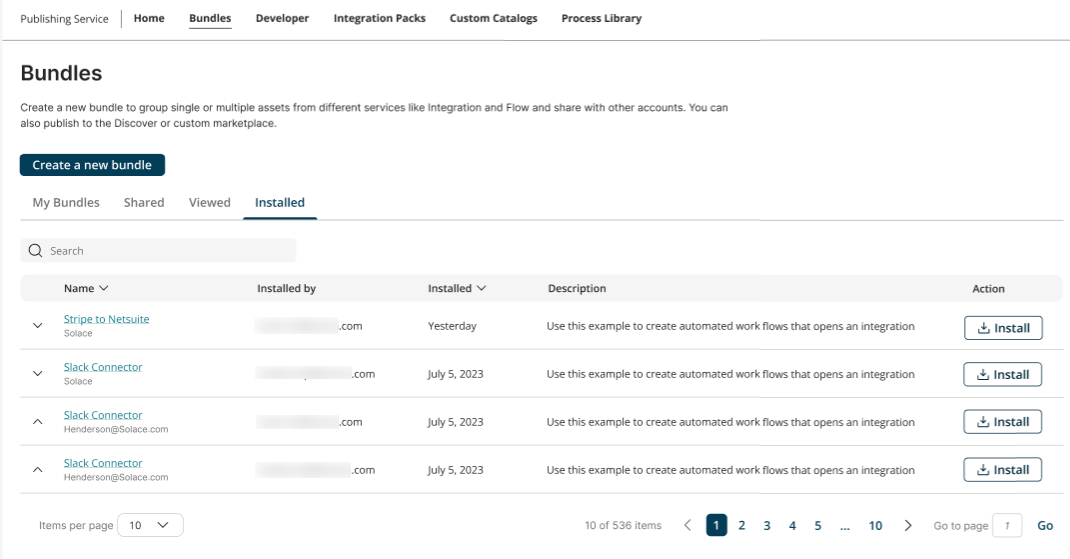1070x559 pixels.
Task: Click the search magnifier icon
Action: [x=36, y=251]
